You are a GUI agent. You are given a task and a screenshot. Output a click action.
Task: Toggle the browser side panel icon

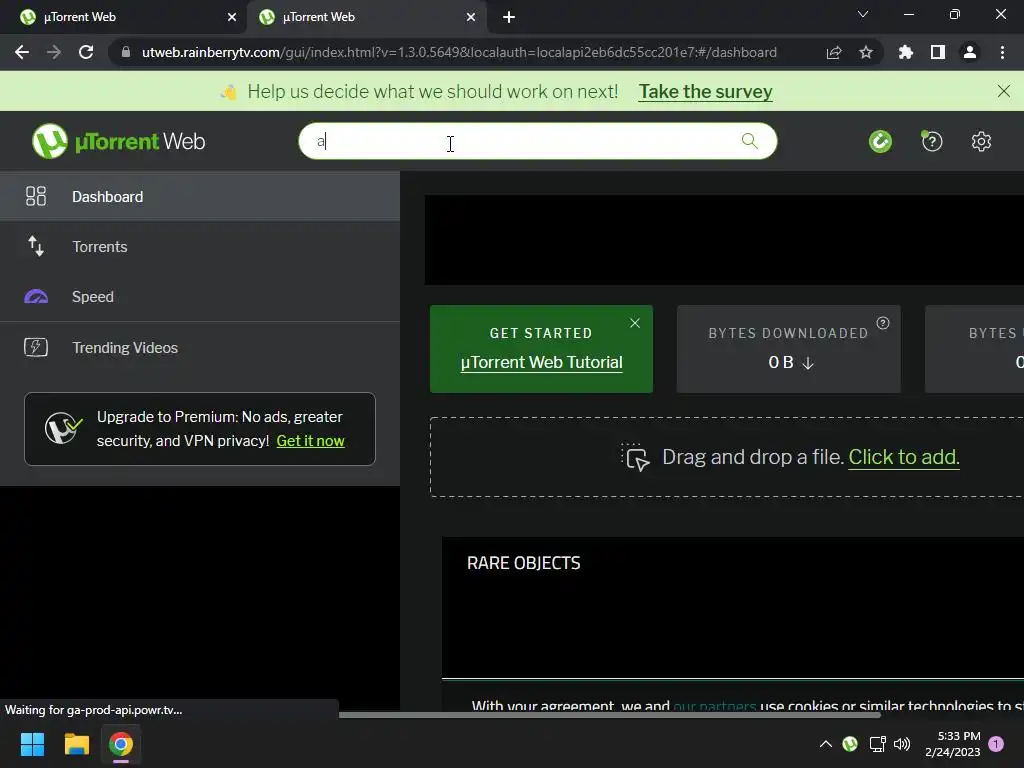[x=938, y=52]
